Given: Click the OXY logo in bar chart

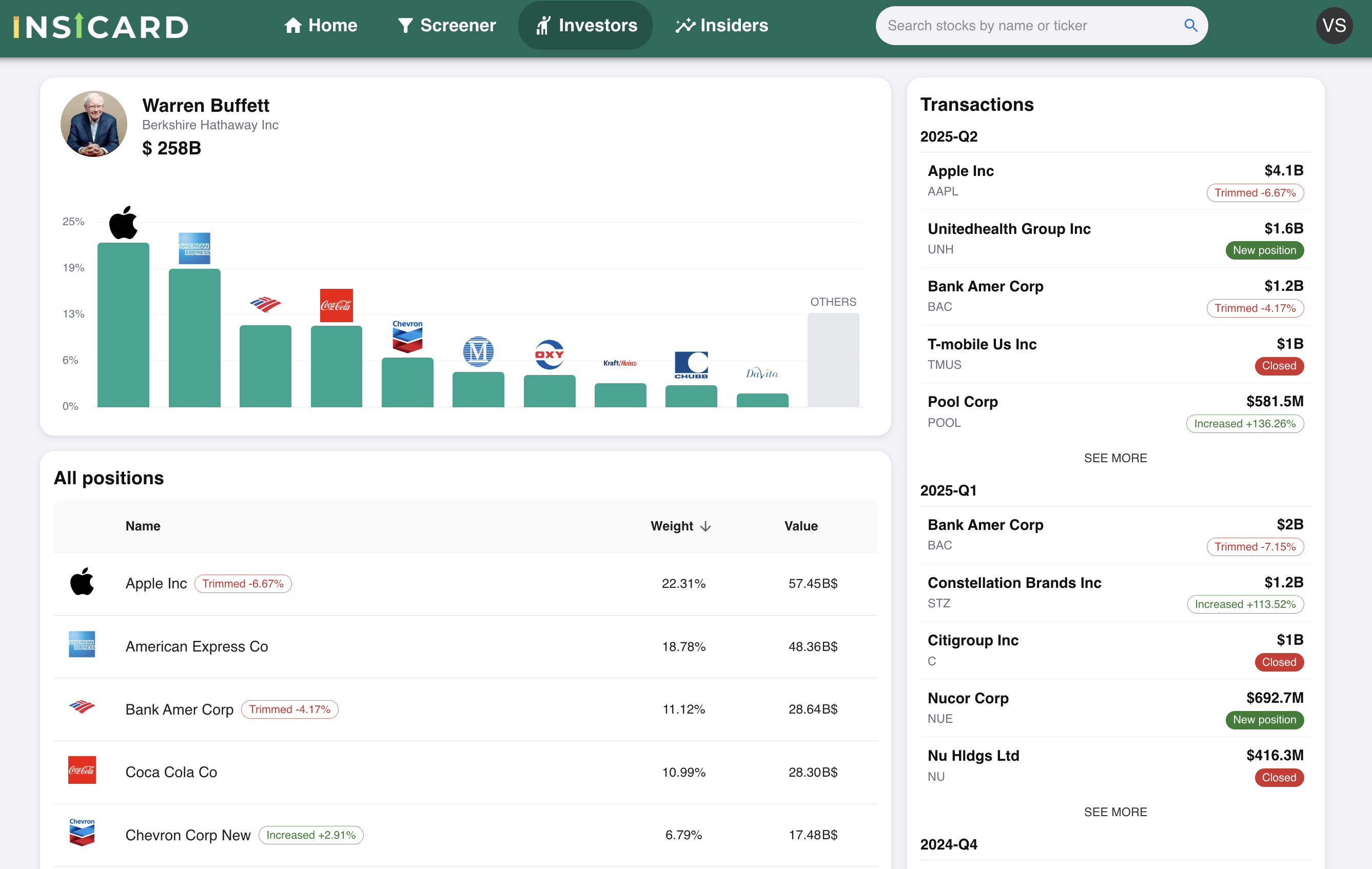Looking at the screenshot, I should [549, 354].
